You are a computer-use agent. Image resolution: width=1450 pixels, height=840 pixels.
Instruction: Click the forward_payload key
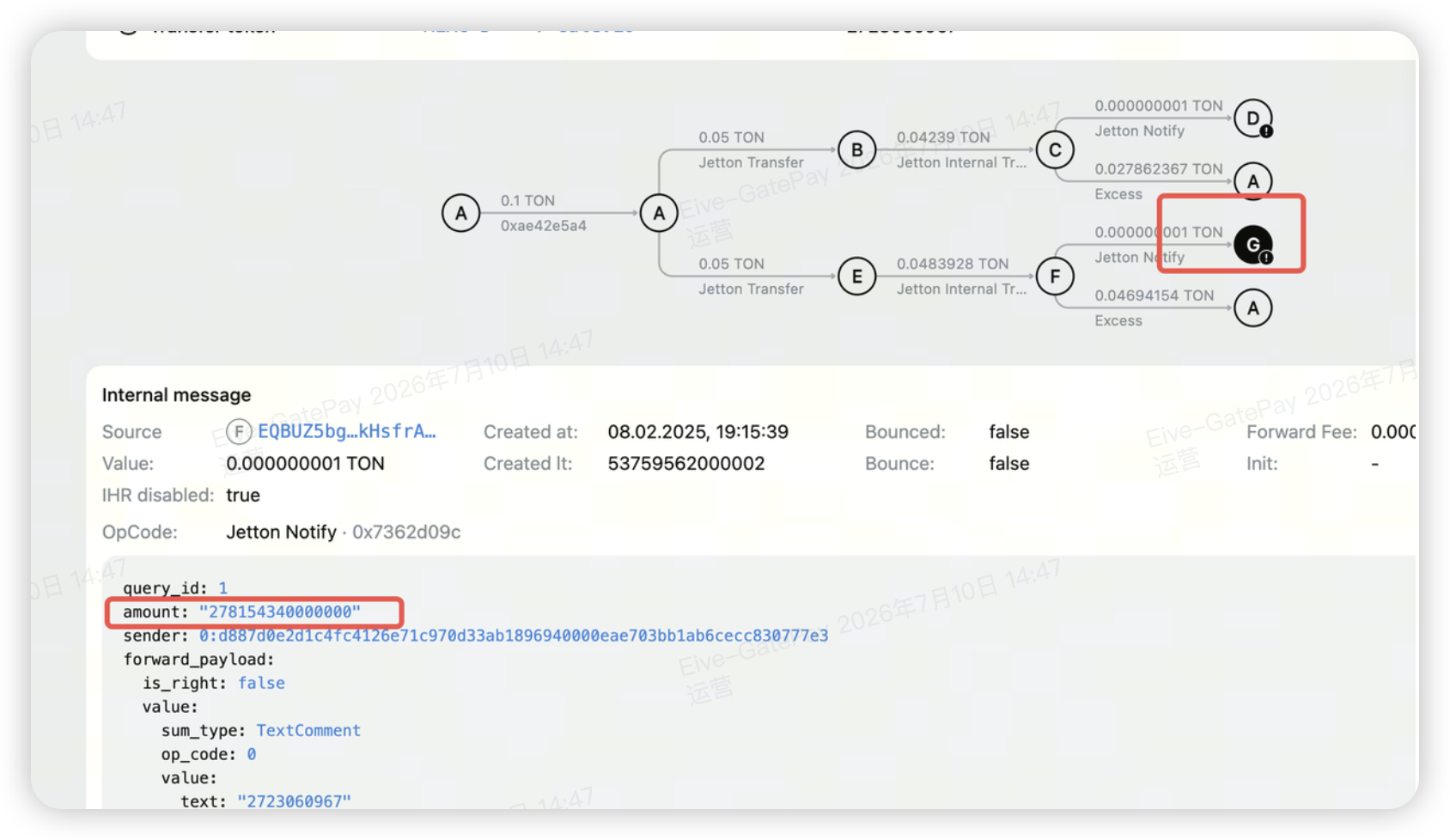198,660
